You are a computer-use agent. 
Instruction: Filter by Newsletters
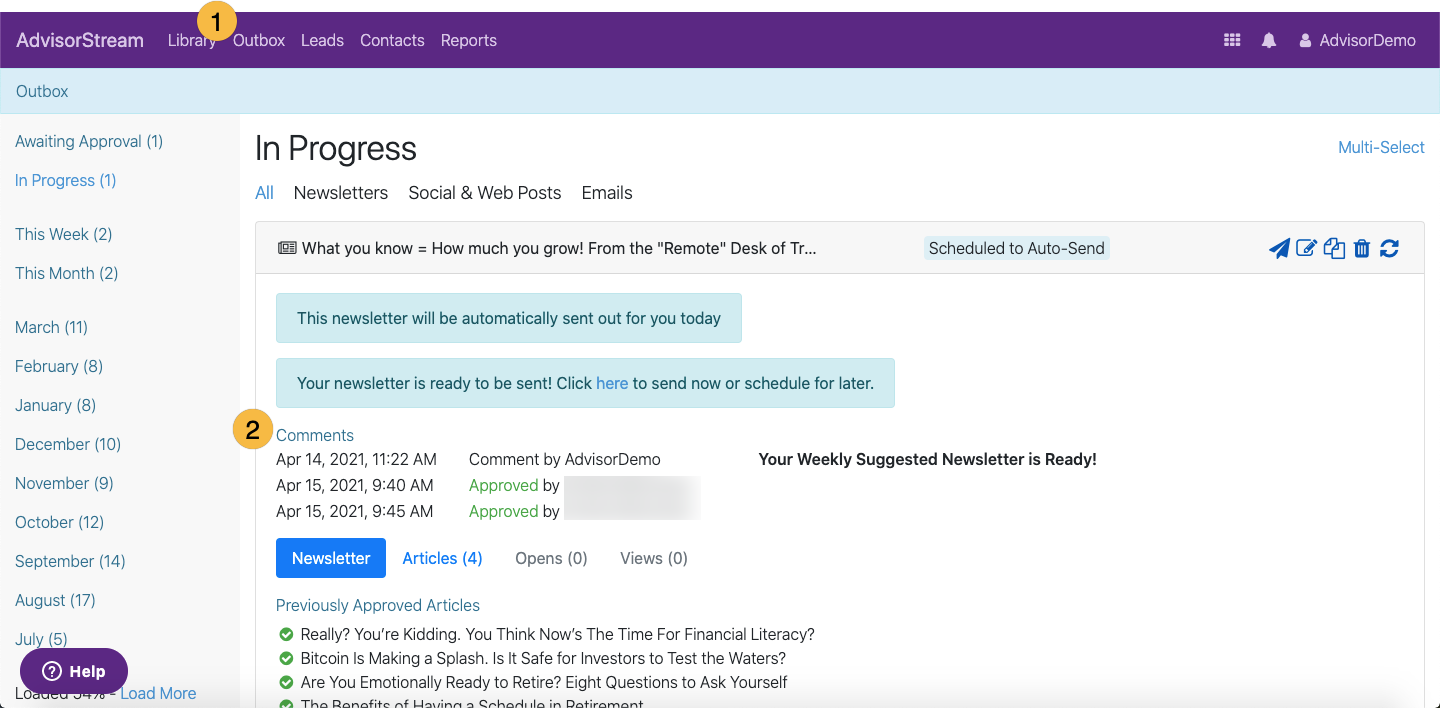(341, 193)
